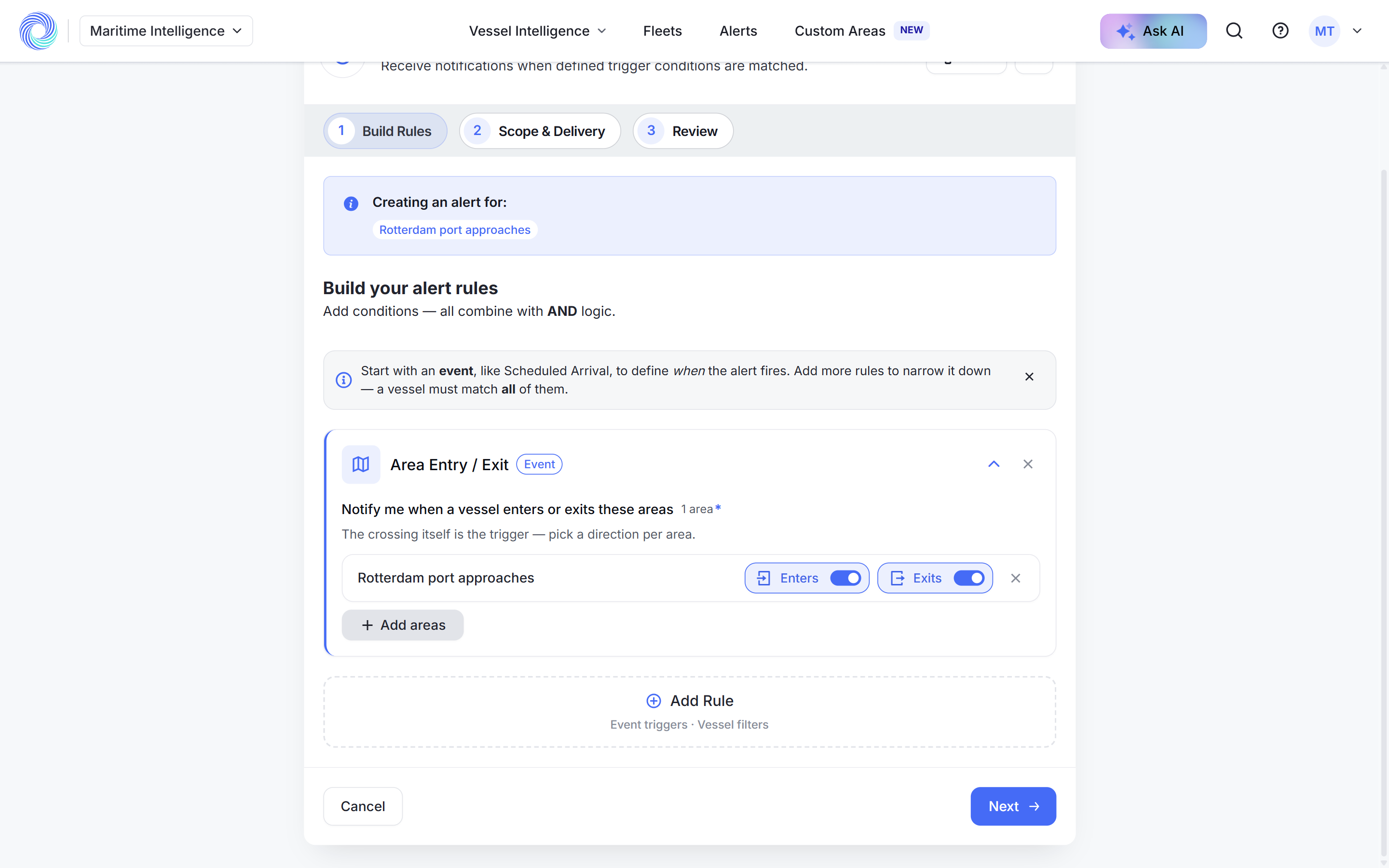Viewport: 1389px width, 868px height.
Task: Click the info icon beside Creating an alert for
Action: pyautogui.click(x=351, y=203)
